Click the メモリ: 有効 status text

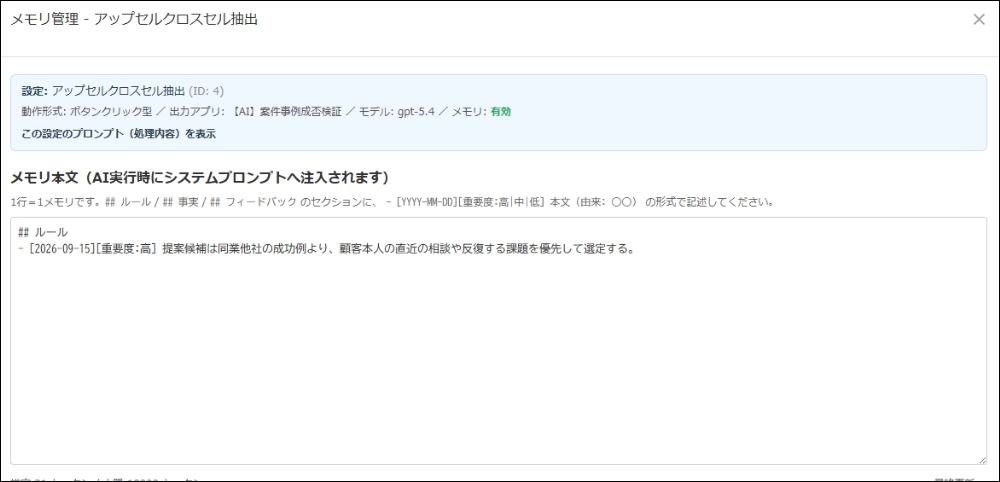pyautogui.click(x=482, y=112)
